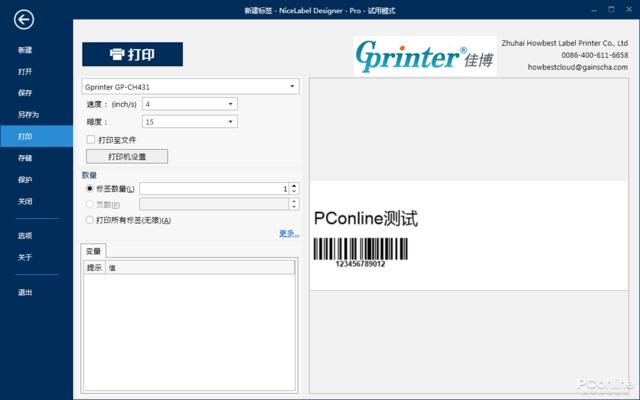Click 退出 in the sidebar
This screenshot has height=400, width=640.
[x=25, y=292]
